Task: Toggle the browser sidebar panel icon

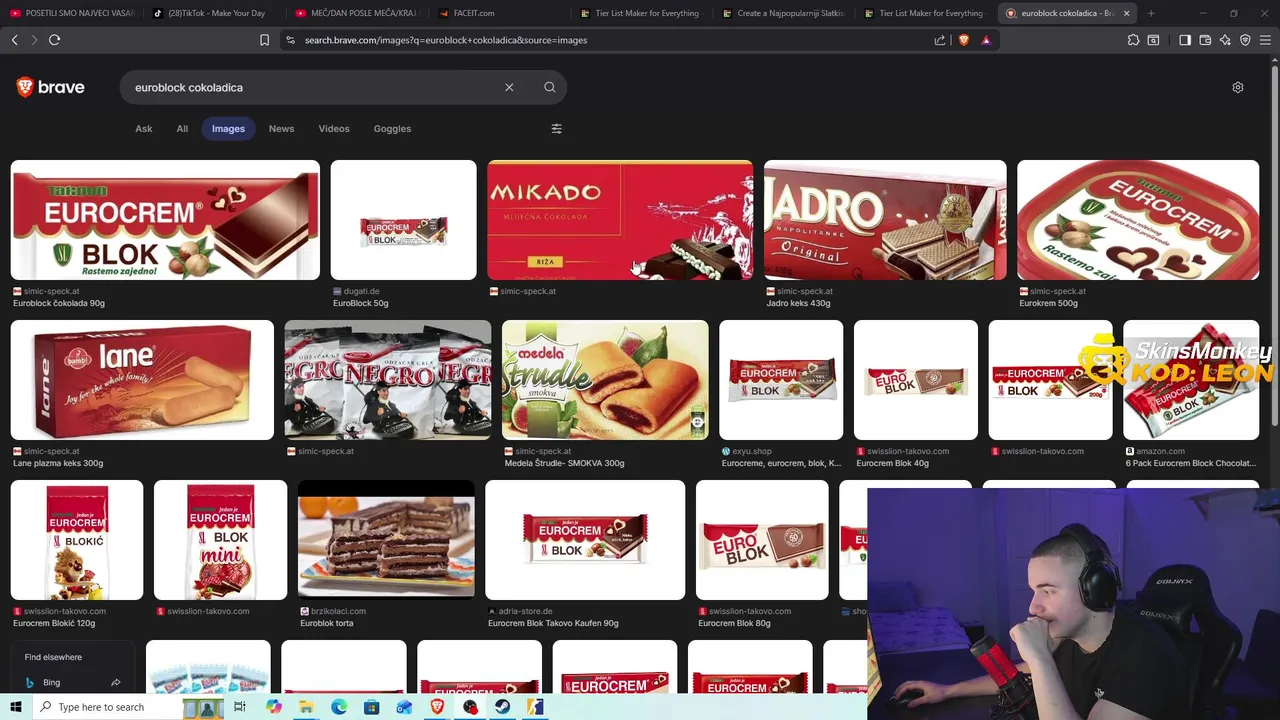Action: (x=1185, y=40)
